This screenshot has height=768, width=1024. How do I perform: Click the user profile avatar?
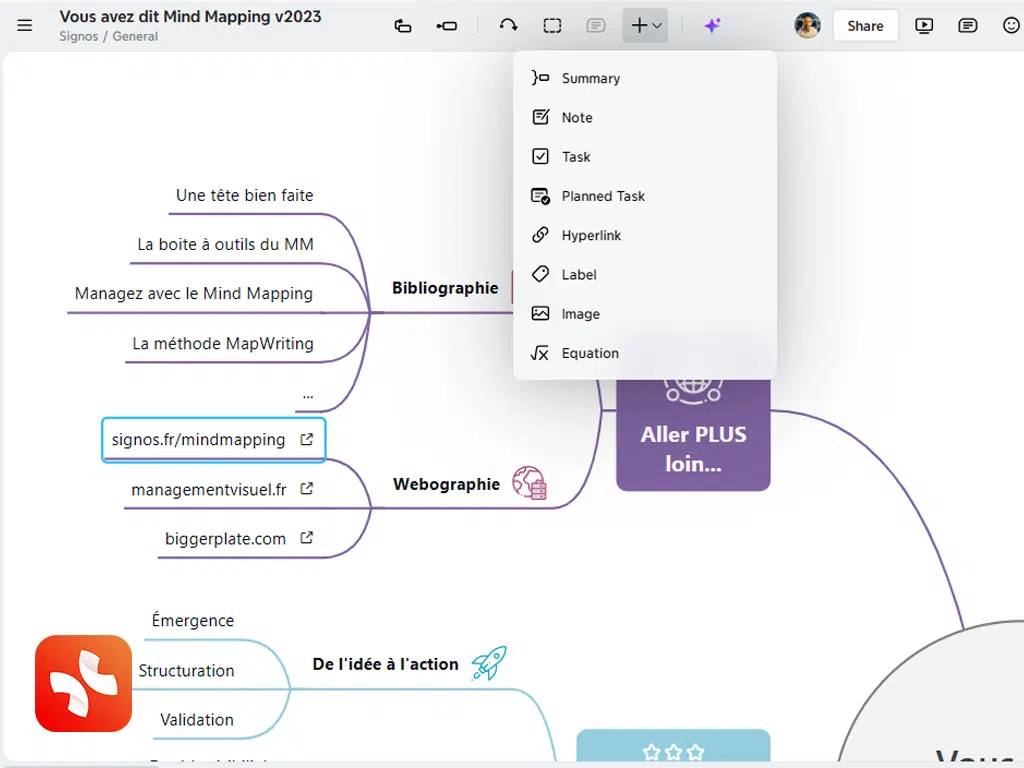pos(807,26)
